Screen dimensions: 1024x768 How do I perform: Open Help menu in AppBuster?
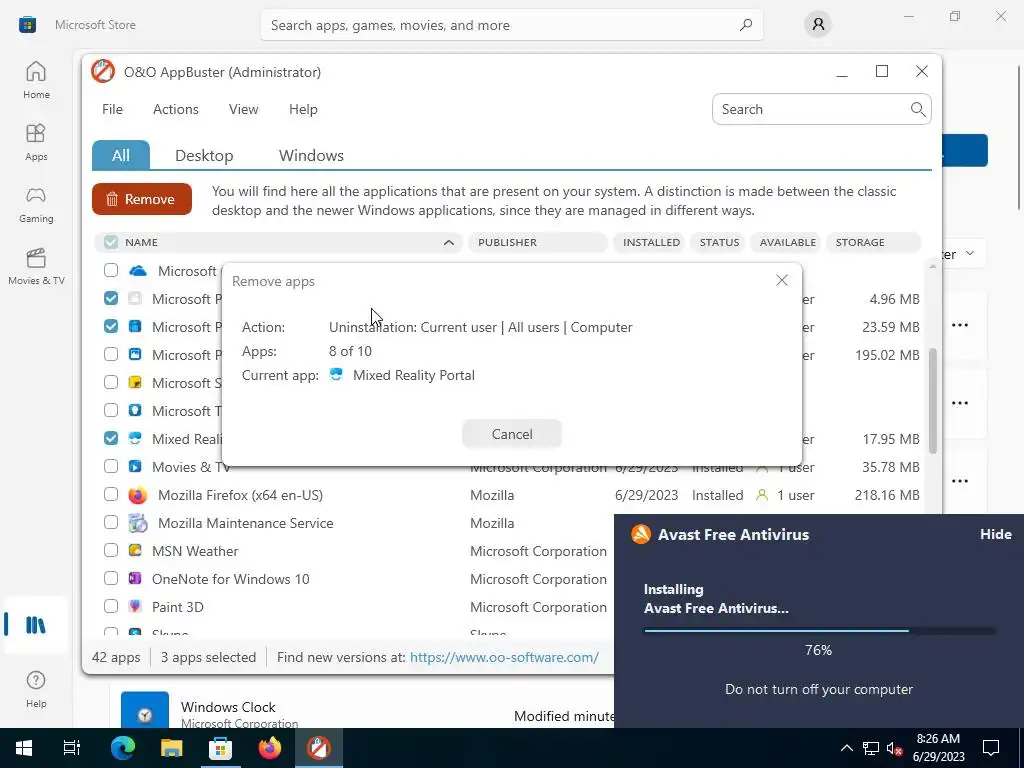tap(303, 109)
